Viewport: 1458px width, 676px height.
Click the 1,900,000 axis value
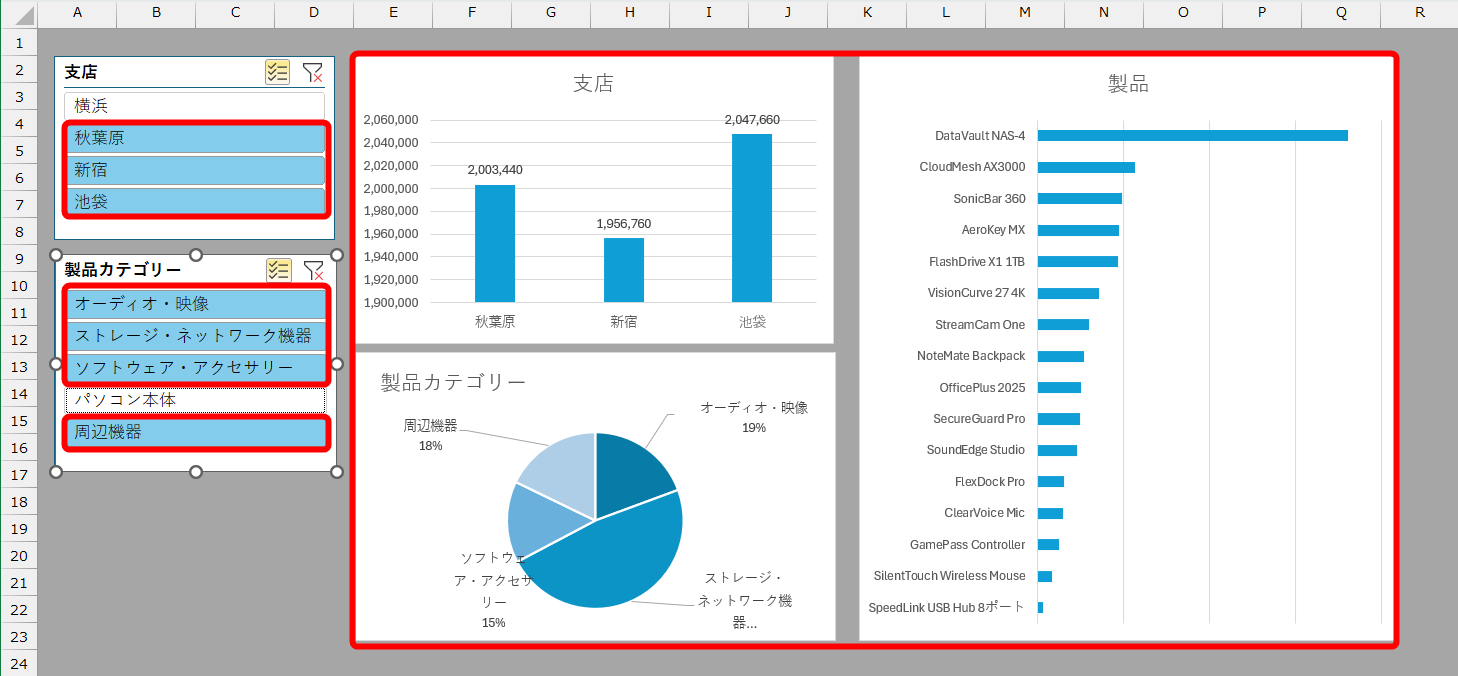click(x=391, y=302)
